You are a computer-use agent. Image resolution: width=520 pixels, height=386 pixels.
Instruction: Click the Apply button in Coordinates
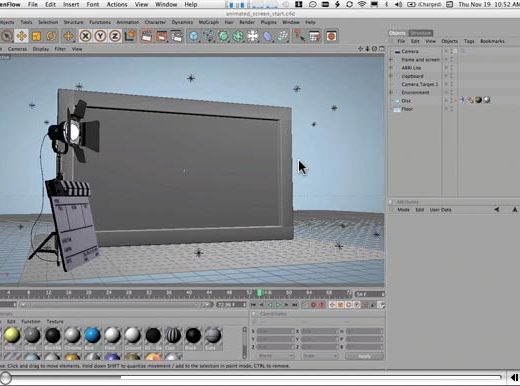pyautogui.click(x=364, y=356)
